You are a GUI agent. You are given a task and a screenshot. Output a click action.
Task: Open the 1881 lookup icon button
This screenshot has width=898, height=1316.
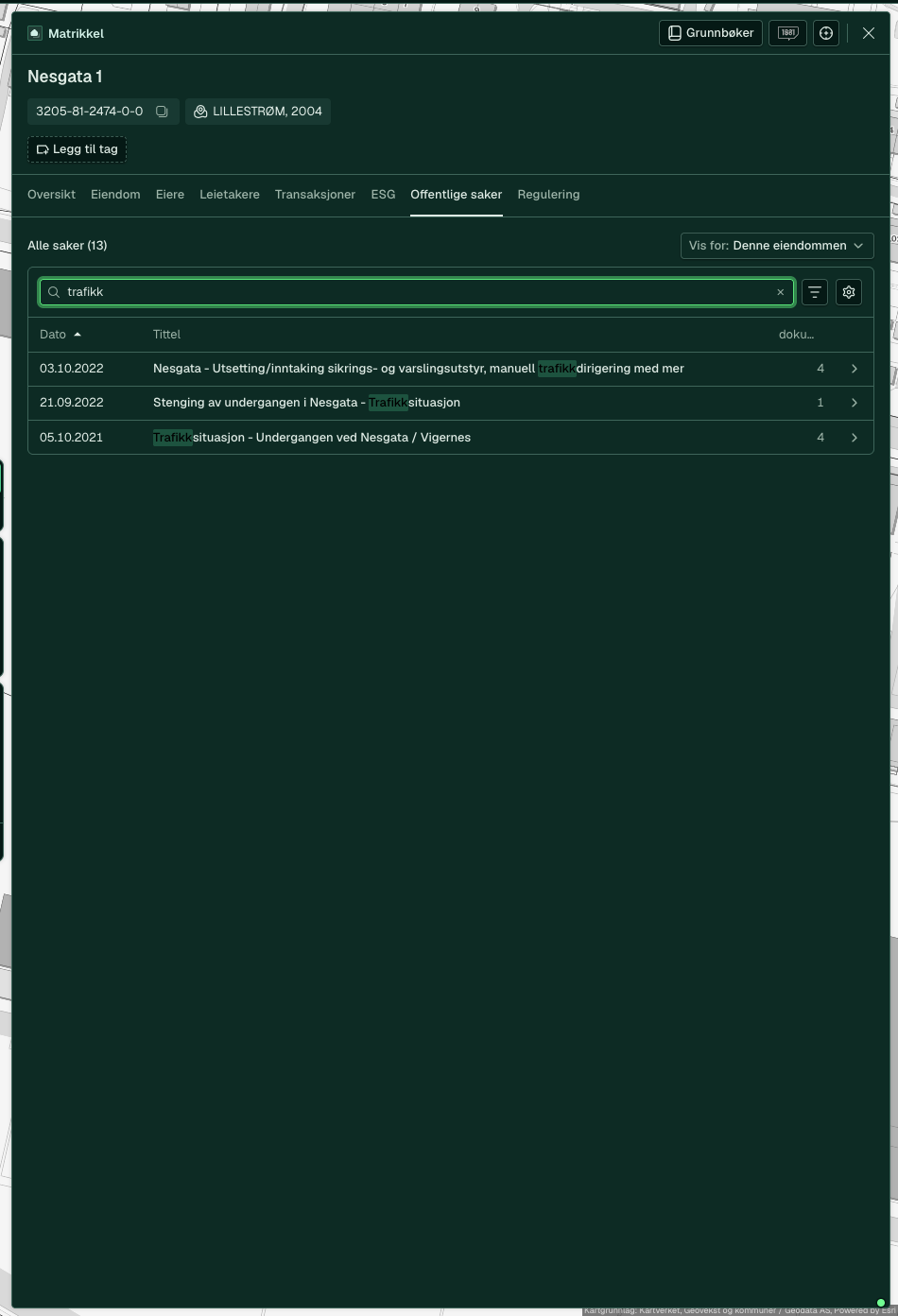tap(787, 33)
